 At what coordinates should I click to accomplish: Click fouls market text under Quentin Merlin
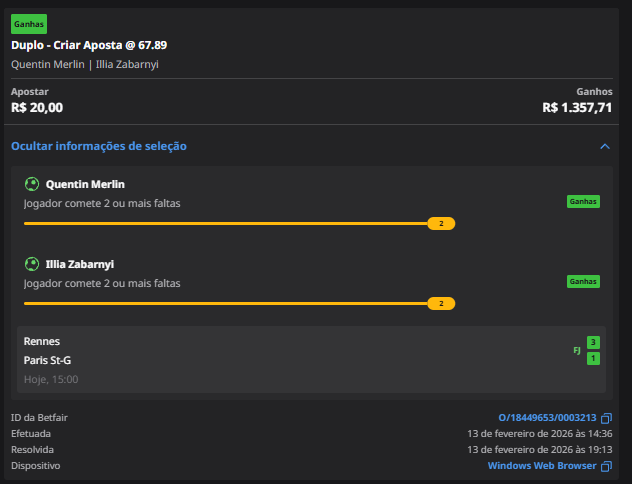(102, 204)
